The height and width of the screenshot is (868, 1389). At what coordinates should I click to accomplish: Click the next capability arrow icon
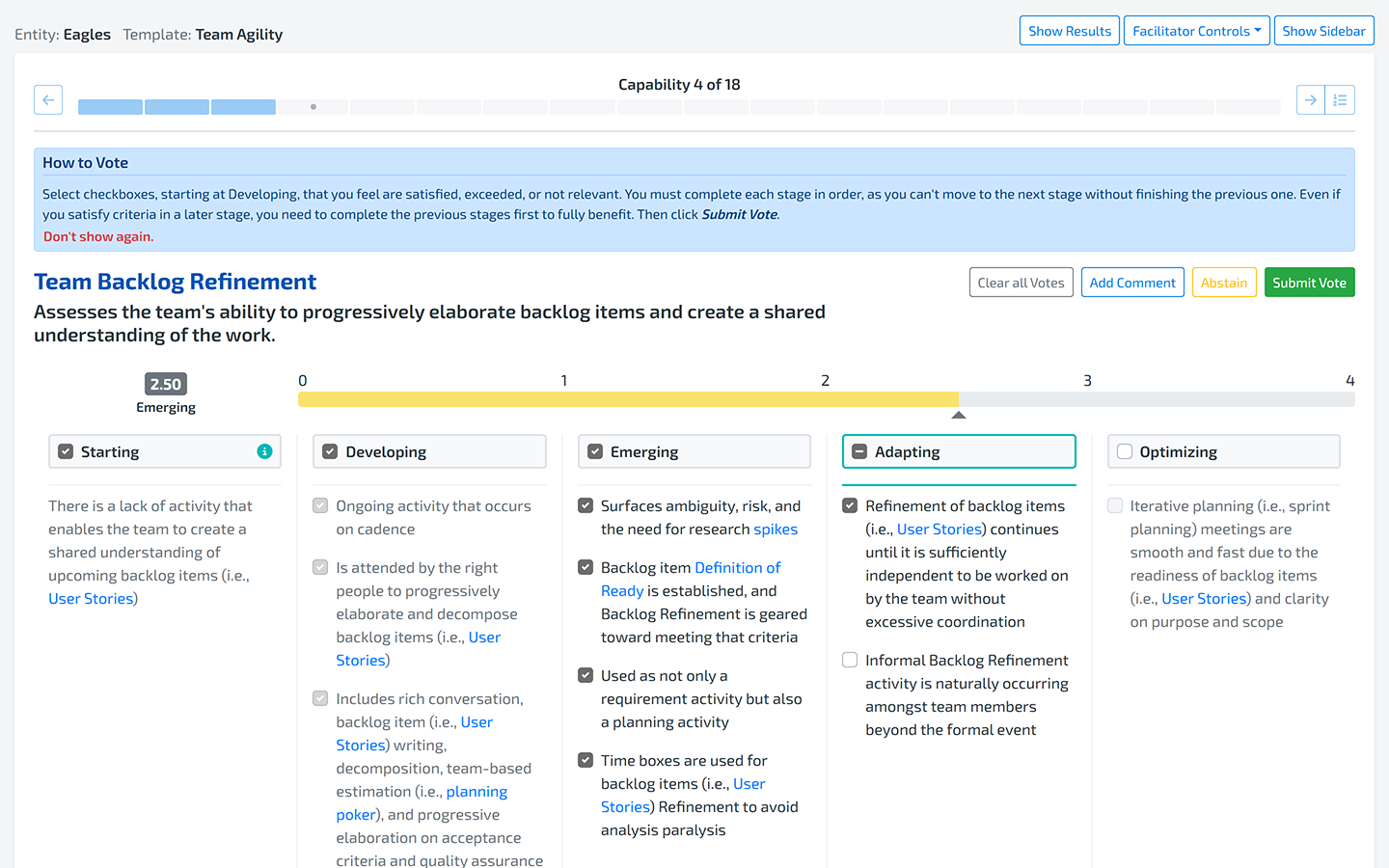click(x=1310, y=100)
